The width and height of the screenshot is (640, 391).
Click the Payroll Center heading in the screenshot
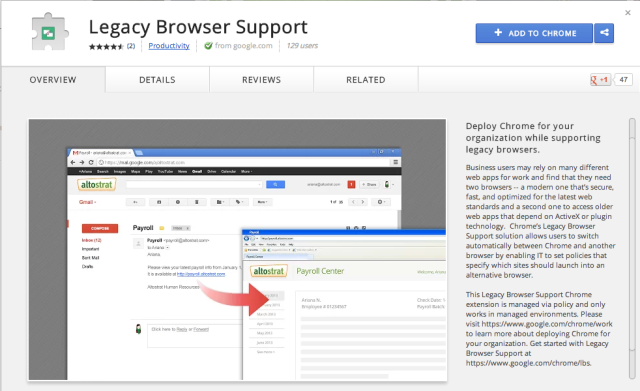[320, 271]
